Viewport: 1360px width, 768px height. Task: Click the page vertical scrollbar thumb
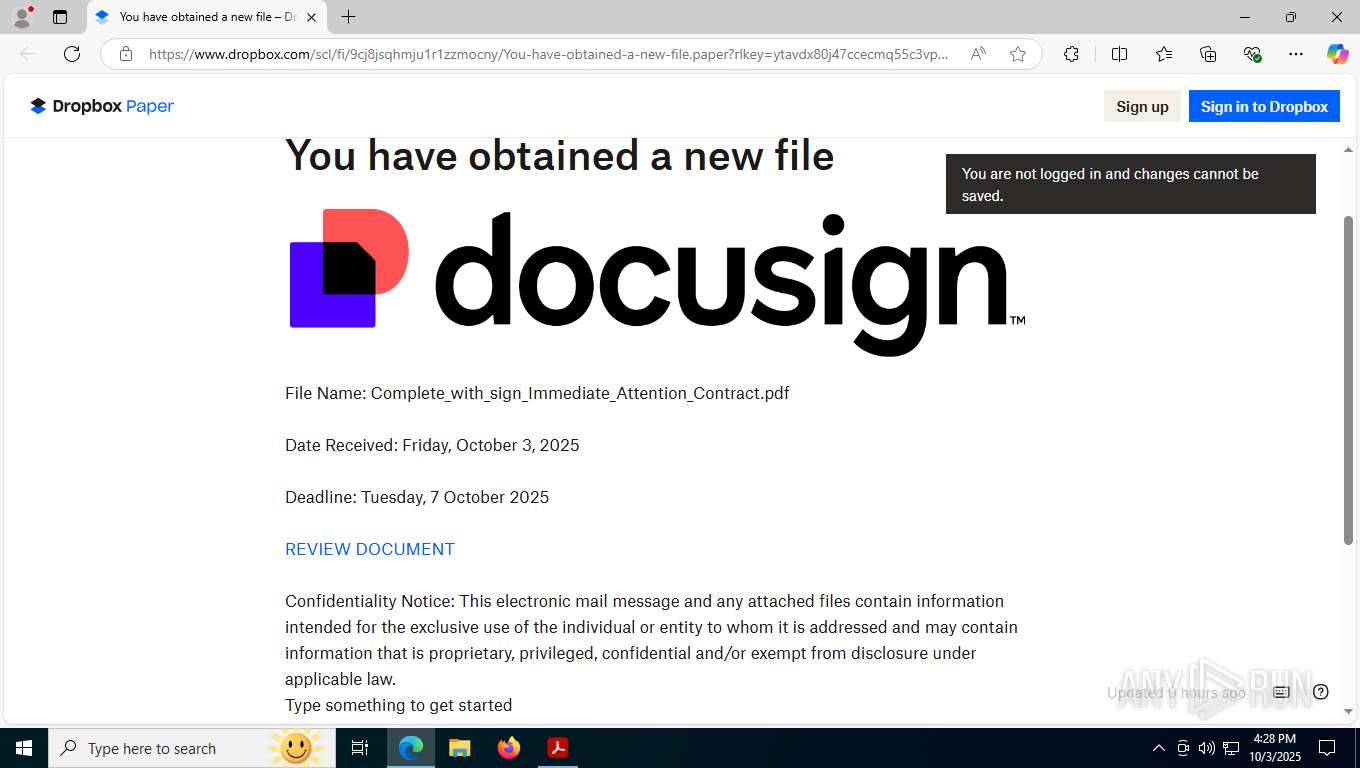[1348, 380]
